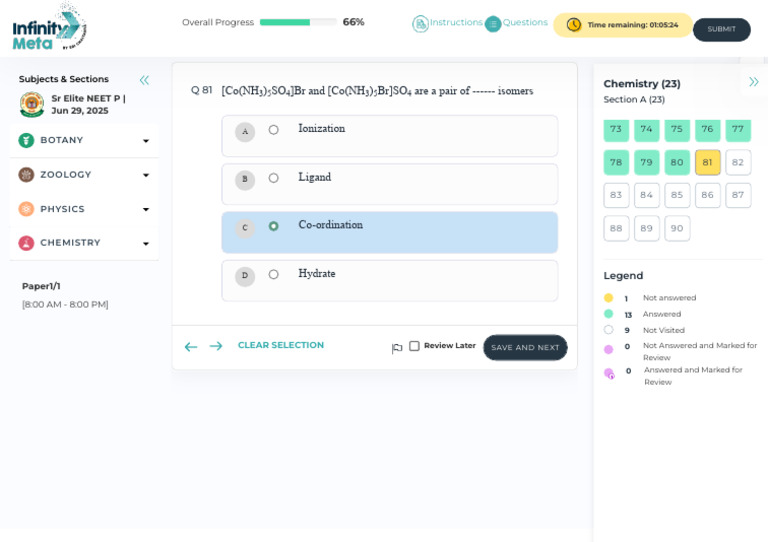Jump to question 88

616,228
